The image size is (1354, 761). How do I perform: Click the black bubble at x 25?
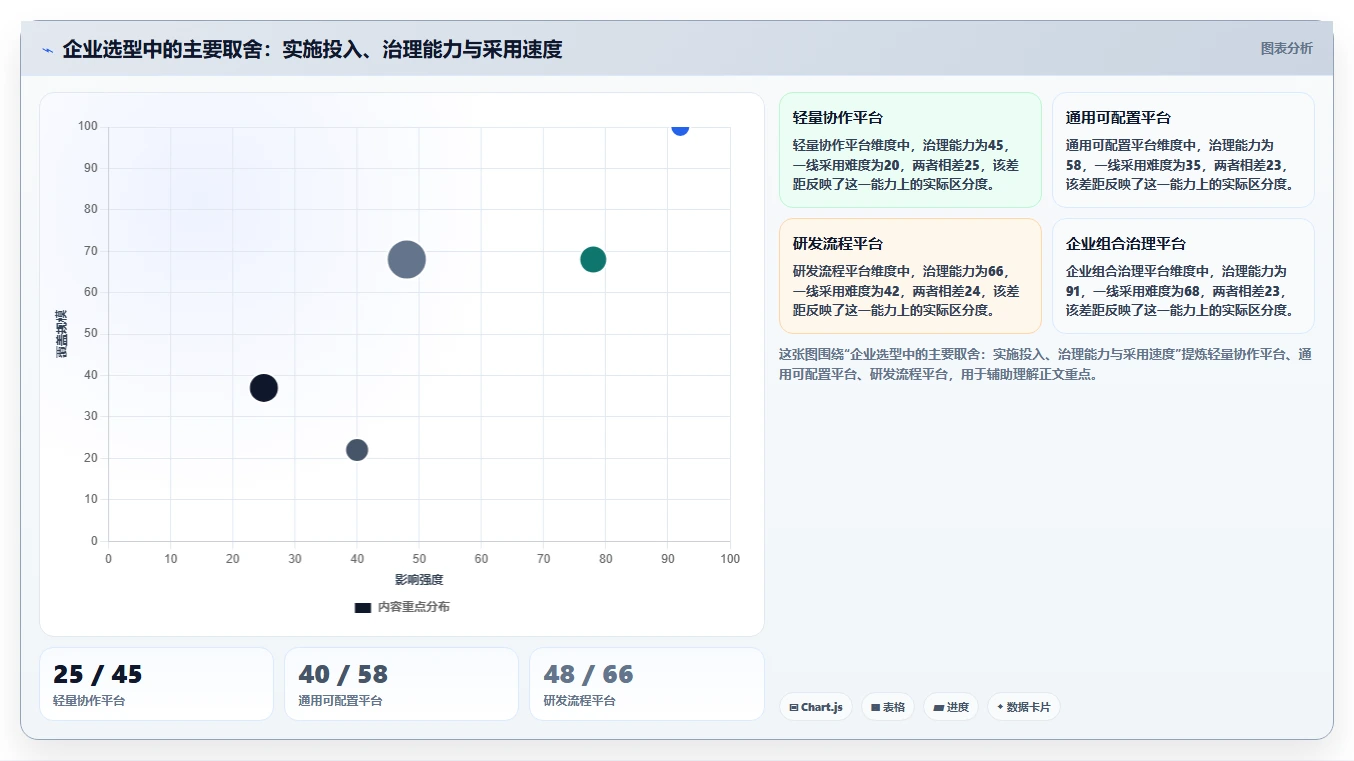tap(264, 388)
